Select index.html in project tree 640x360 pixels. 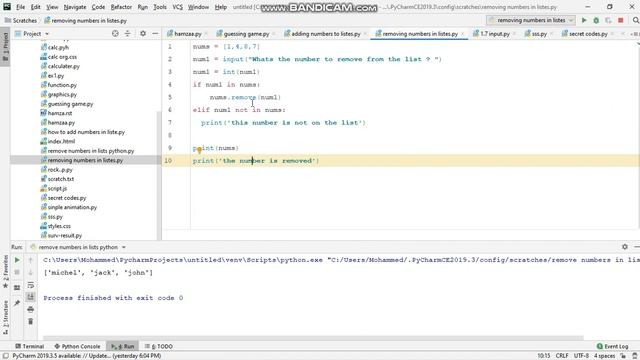61,141
